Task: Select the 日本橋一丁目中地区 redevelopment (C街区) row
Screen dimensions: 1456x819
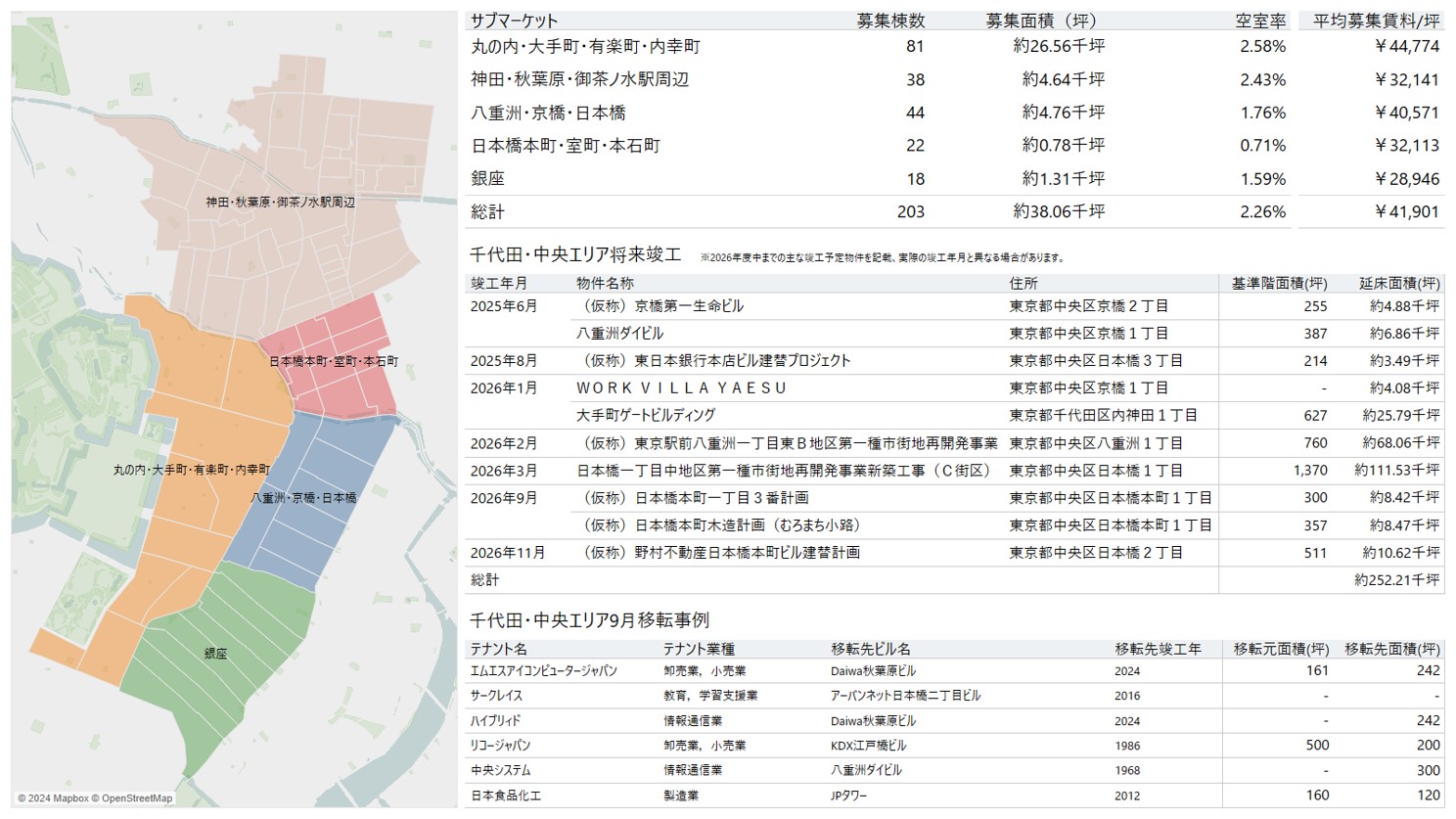Action: [x=954, y=471]
